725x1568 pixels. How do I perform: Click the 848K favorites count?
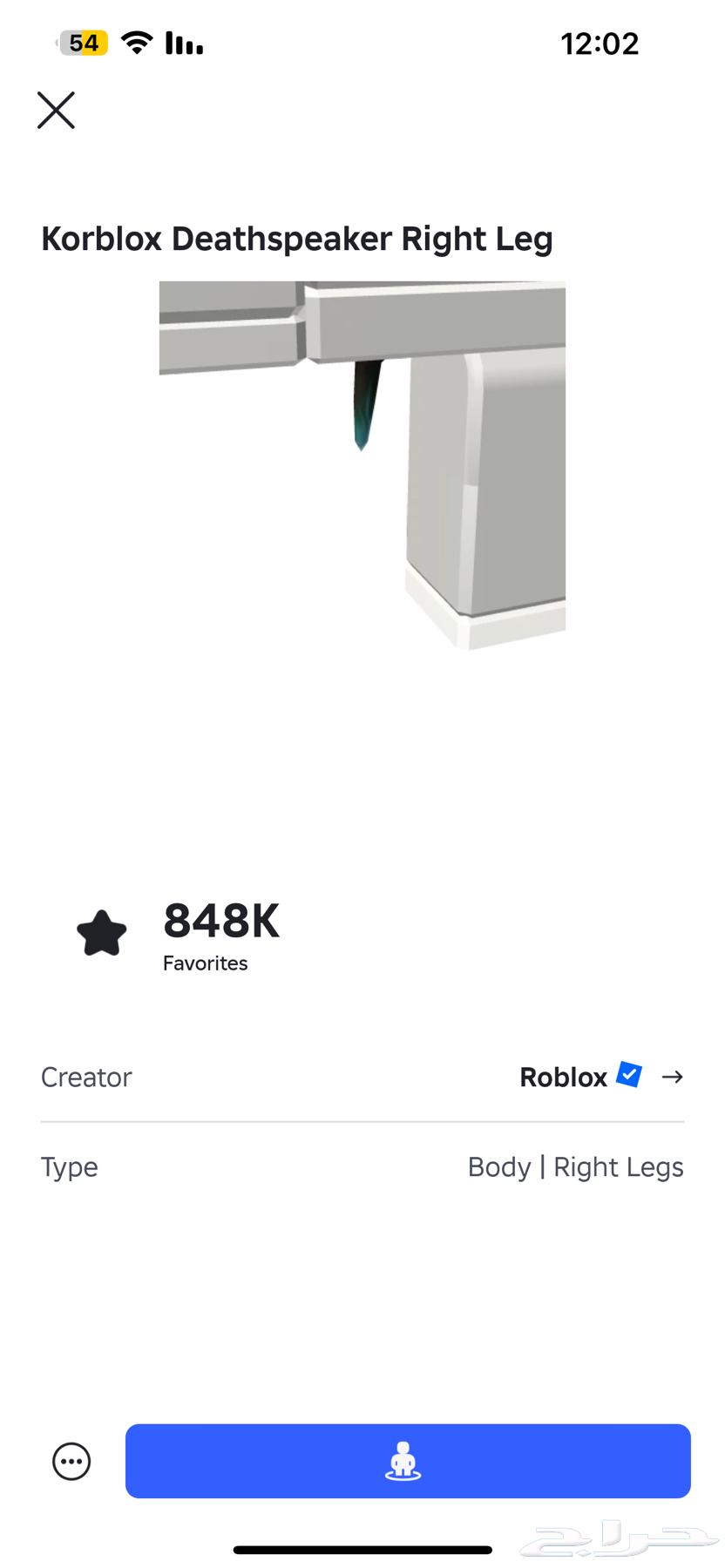(x=221, y=921)
